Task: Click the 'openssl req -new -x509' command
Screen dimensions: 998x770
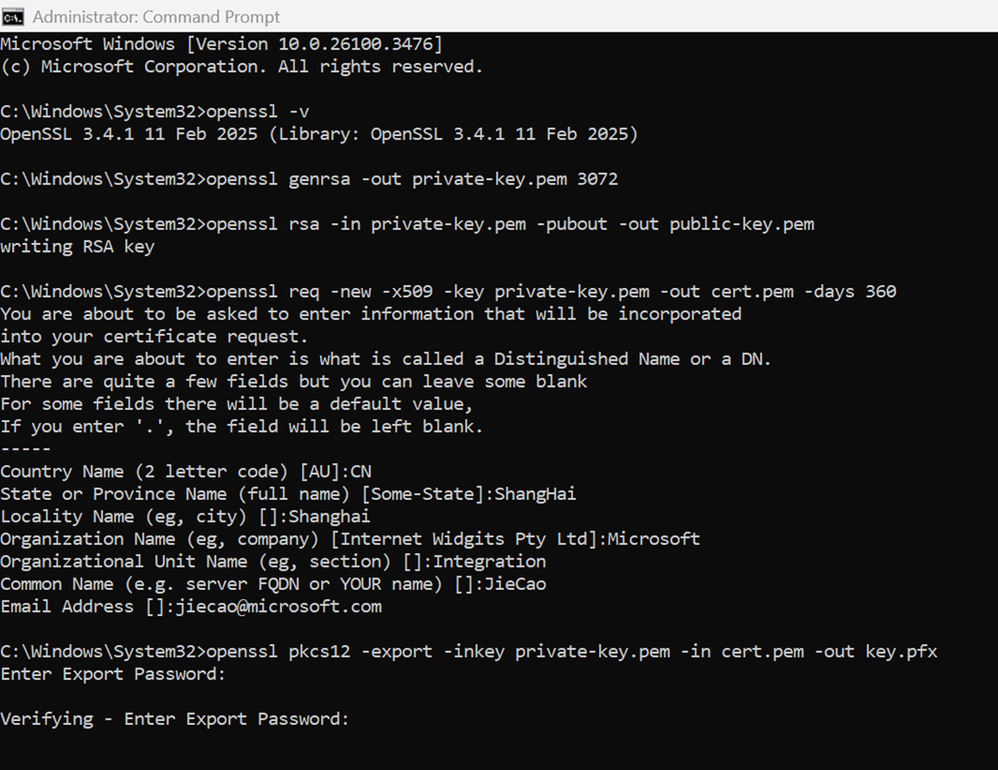Action: click(551, 291)
